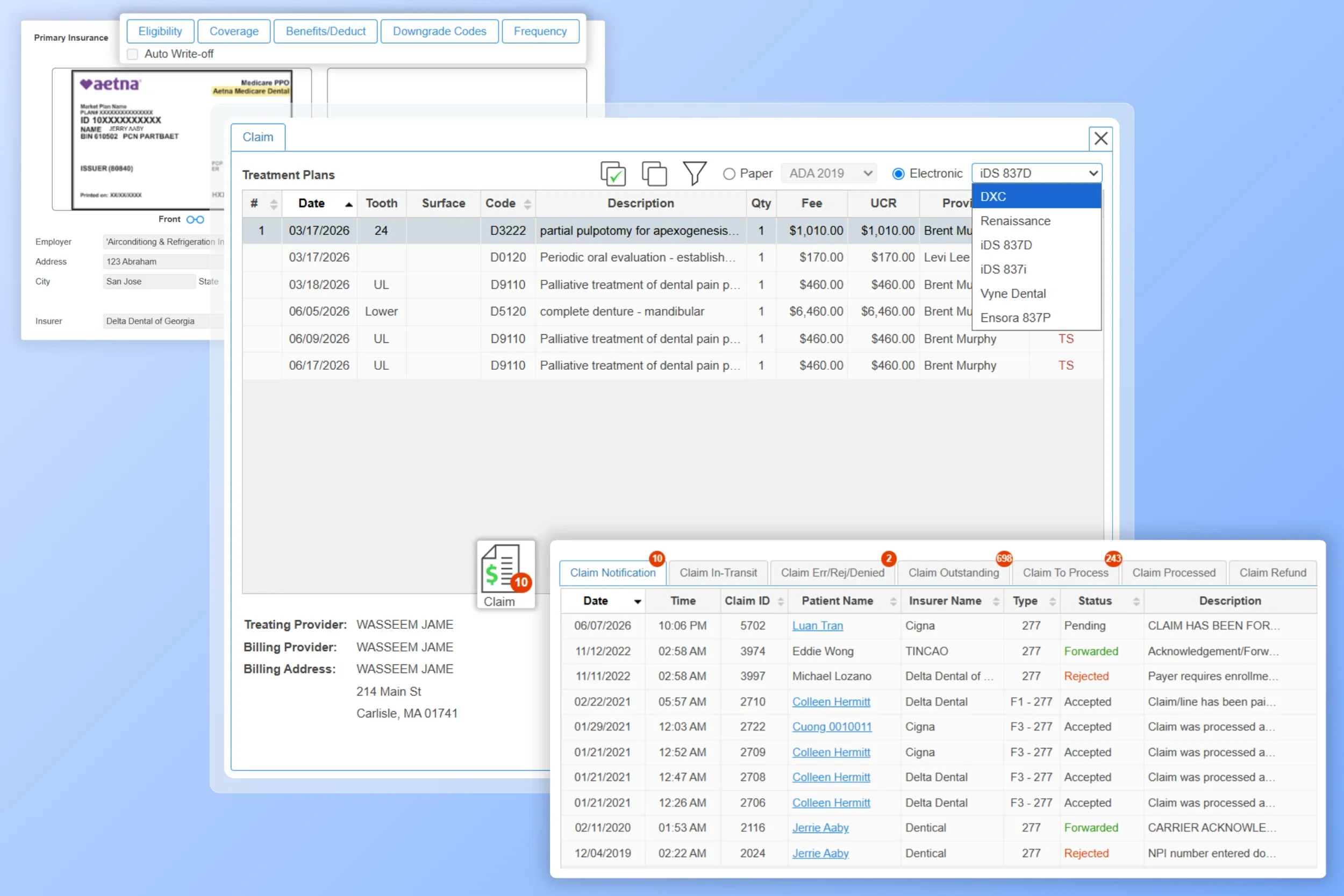Open the Claim Notification tab
This screenshot has height=896, width=1344.
click(x=612, y=572)
